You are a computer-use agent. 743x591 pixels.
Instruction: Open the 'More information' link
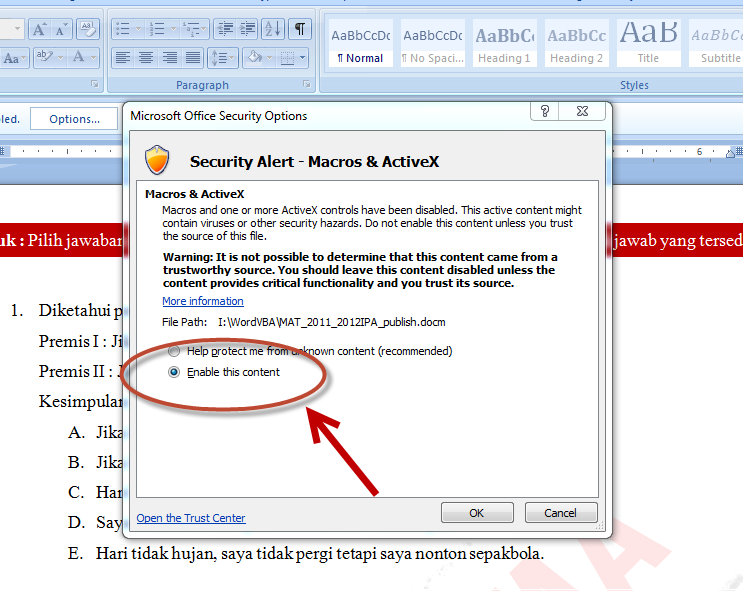[203, 301]
